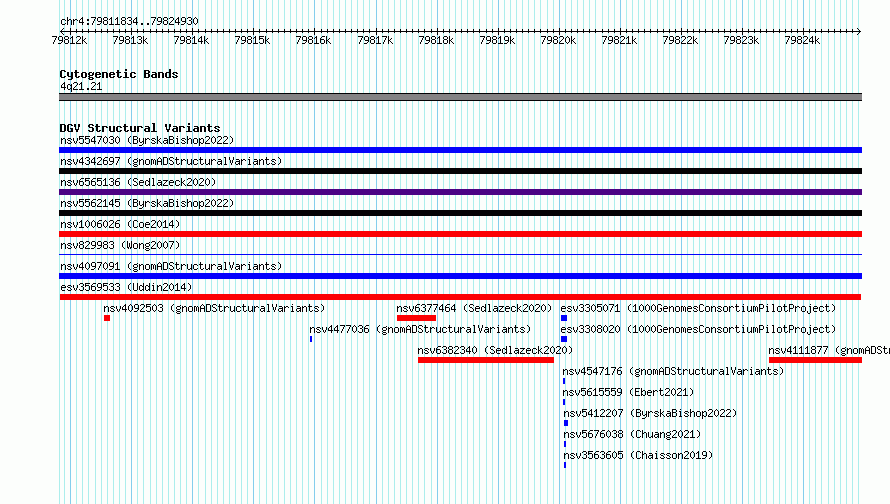This screenshot has height=504, width=890.
Task: Select the blue tick under nsv4477036
Action: click(311, 339)
